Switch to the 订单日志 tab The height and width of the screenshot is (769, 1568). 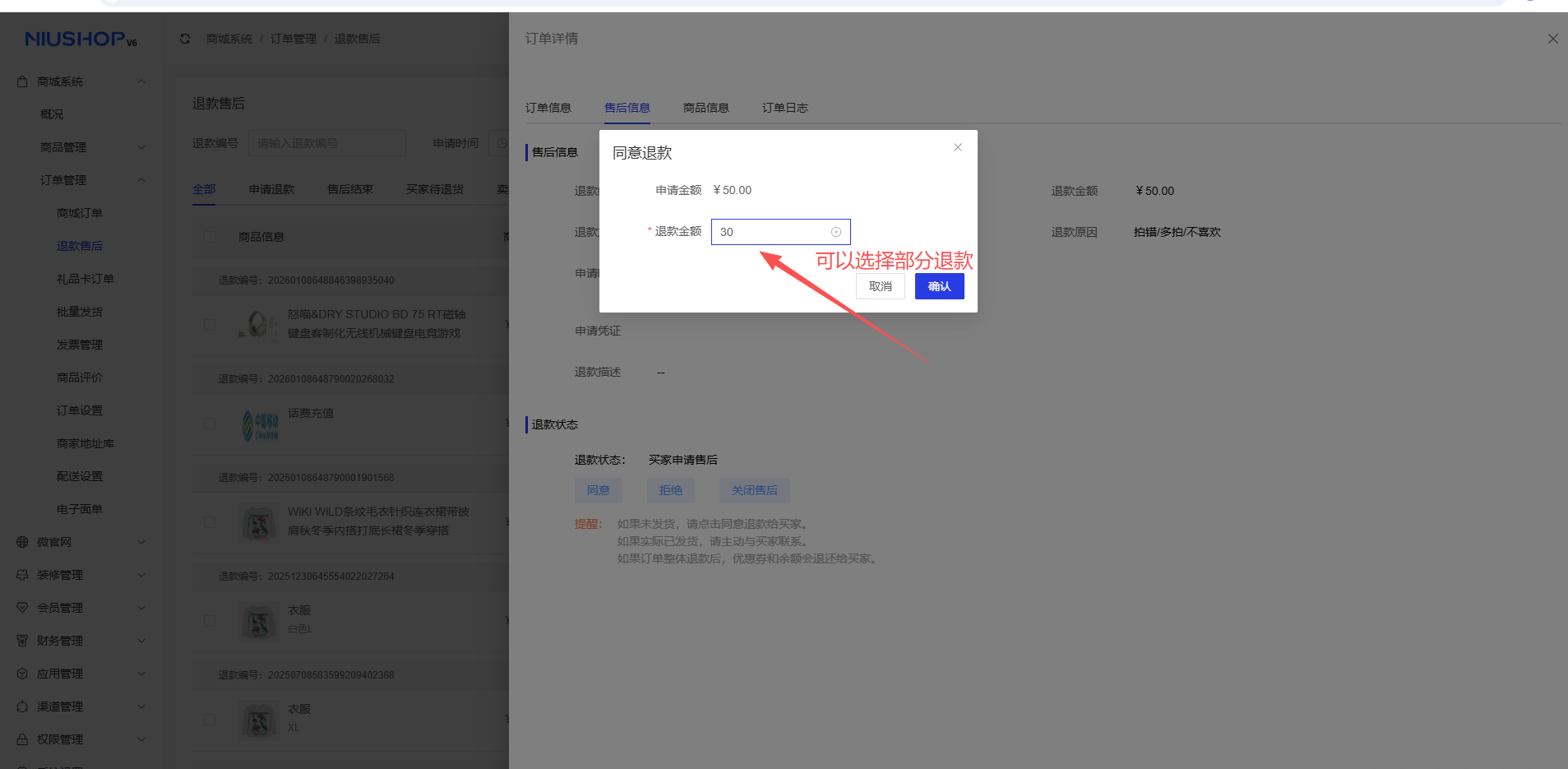pos(784,108)
